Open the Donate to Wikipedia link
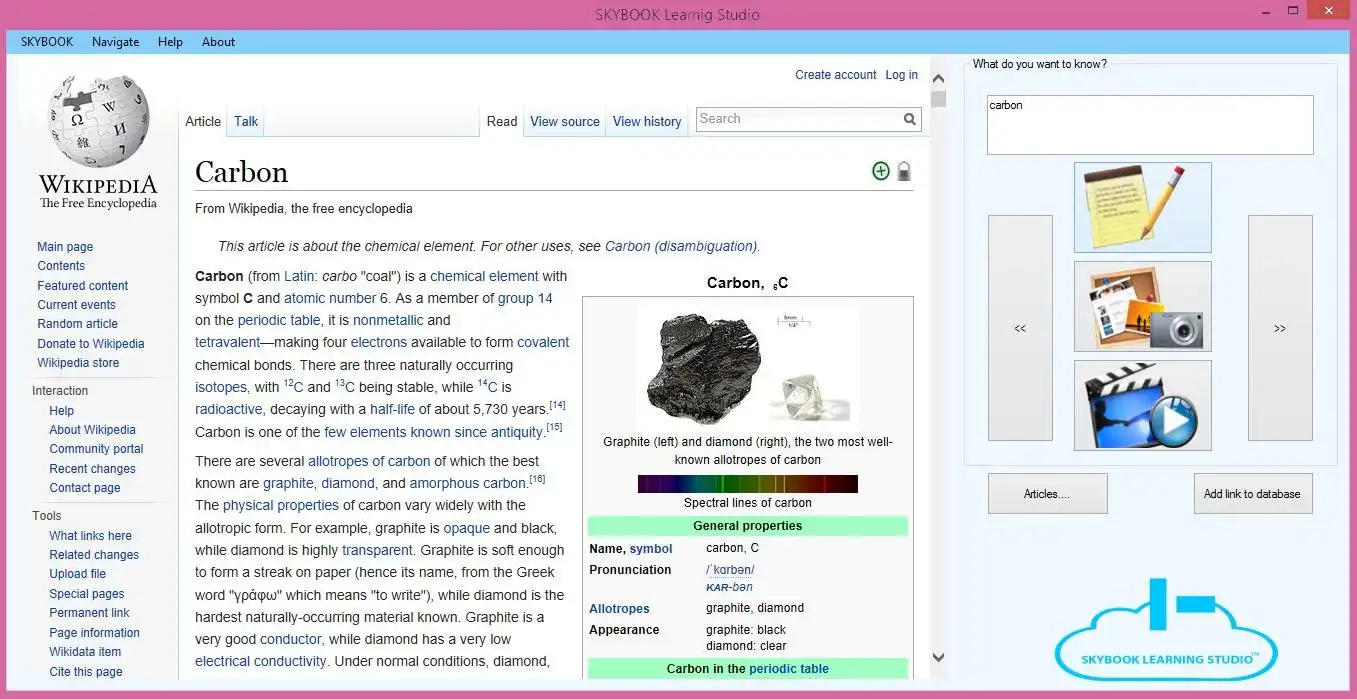This screenshot has height=699, width=1357. [91, 344]
